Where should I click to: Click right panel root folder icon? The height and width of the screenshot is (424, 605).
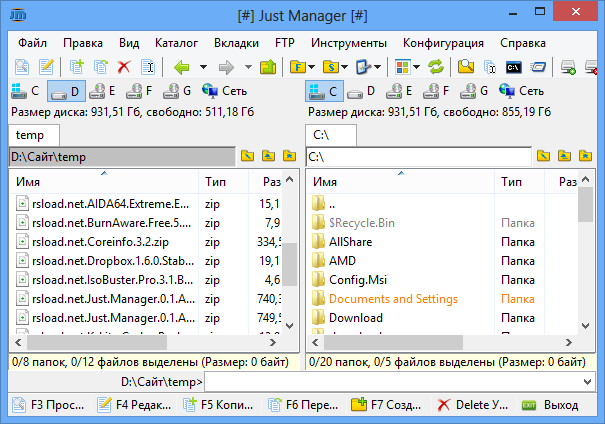click(543, 156)
